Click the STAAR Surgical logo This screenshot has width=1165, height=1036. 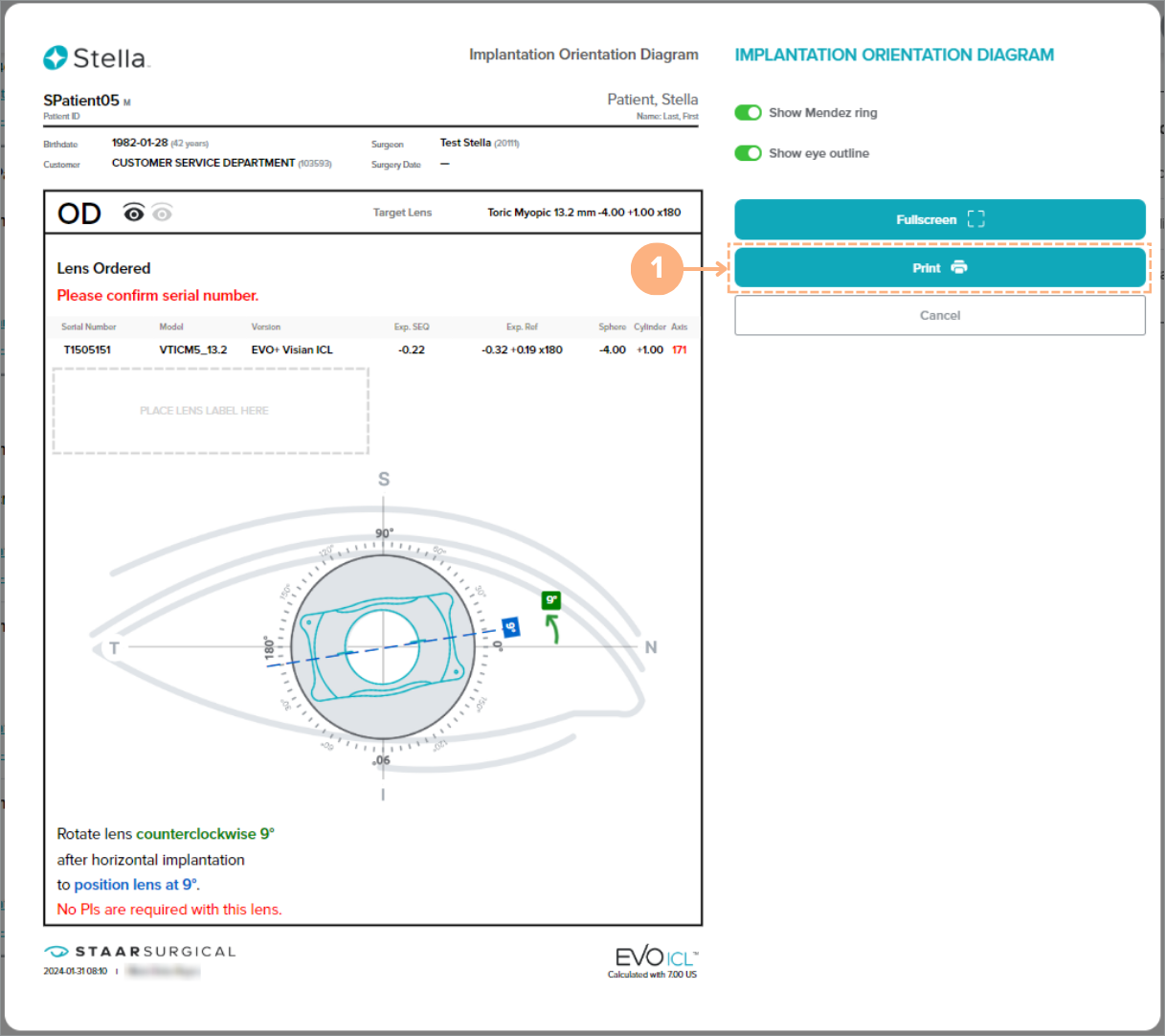[x=140, y=951]
